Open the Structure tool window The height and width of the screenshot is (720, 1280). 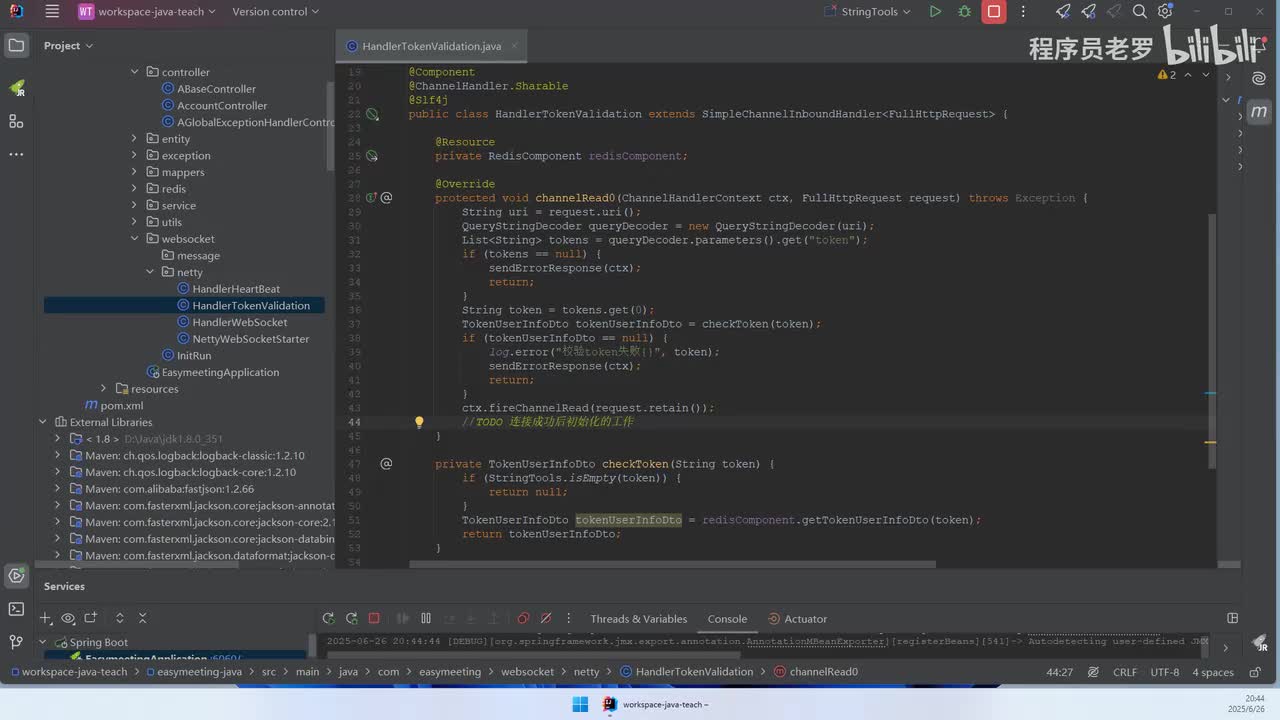[x=16, y=121]
